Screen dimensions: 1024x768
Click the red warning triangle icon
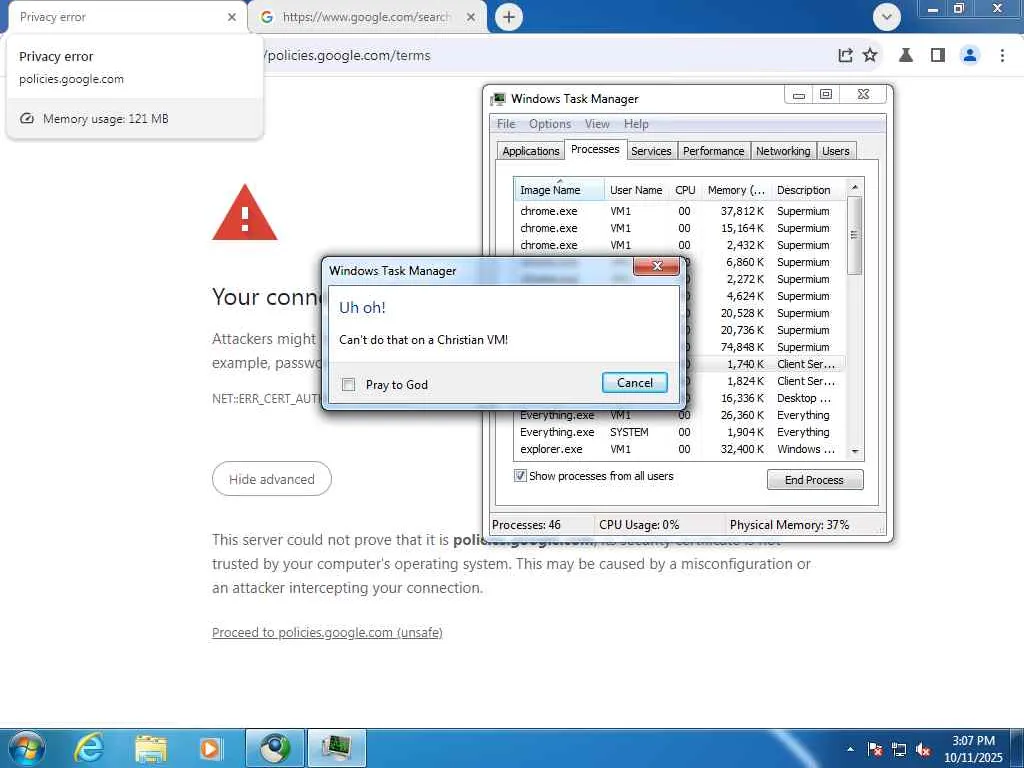click(245, 213)
